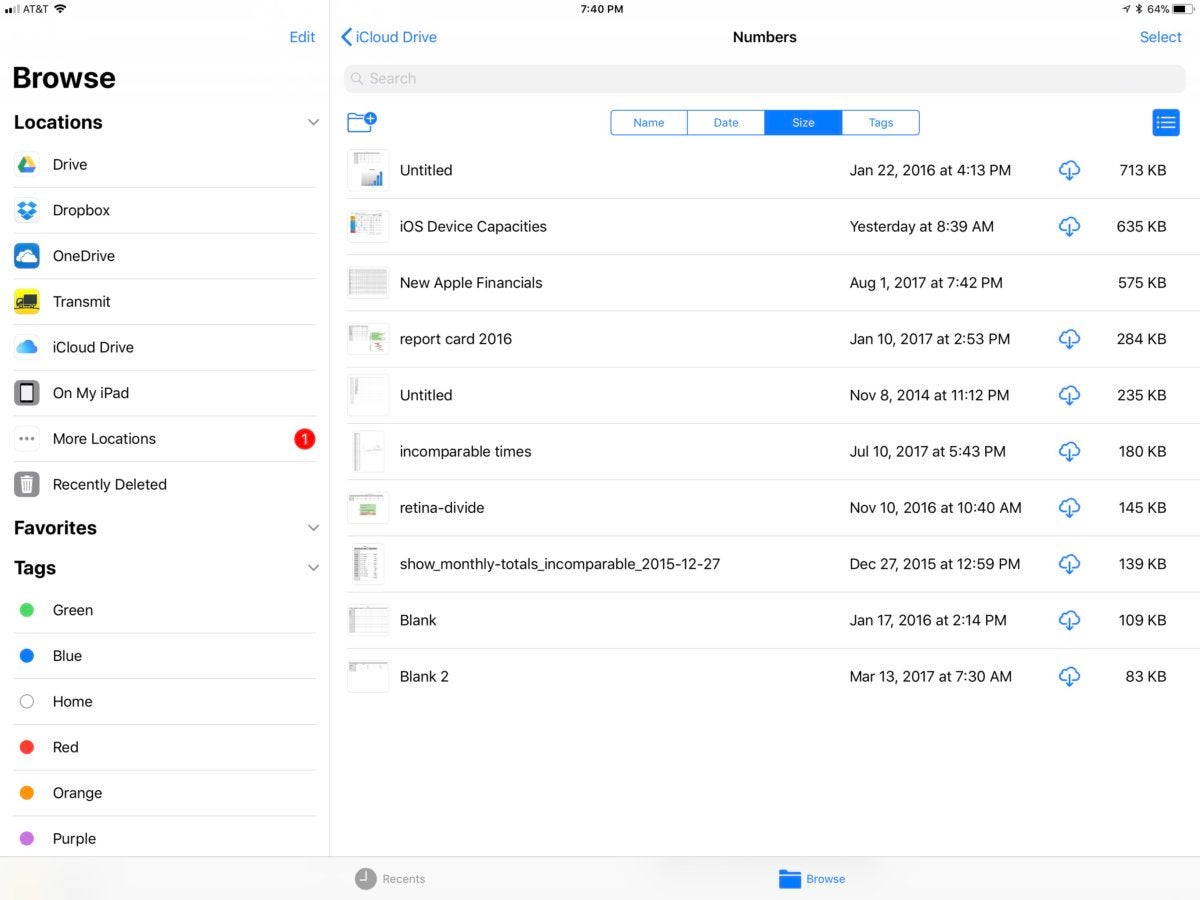This screenshot has height=900, width=1200.
Task: Toggle the list view icon
Action: (x=1166, y=122)
